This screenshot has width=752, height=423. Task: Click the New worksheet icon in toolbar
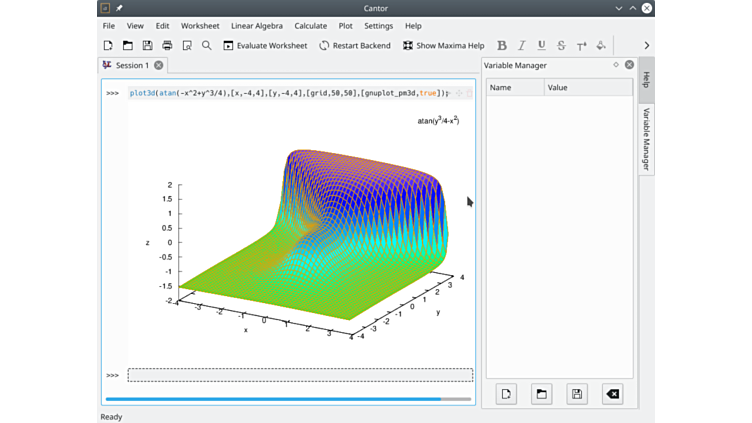click(108, 45)
